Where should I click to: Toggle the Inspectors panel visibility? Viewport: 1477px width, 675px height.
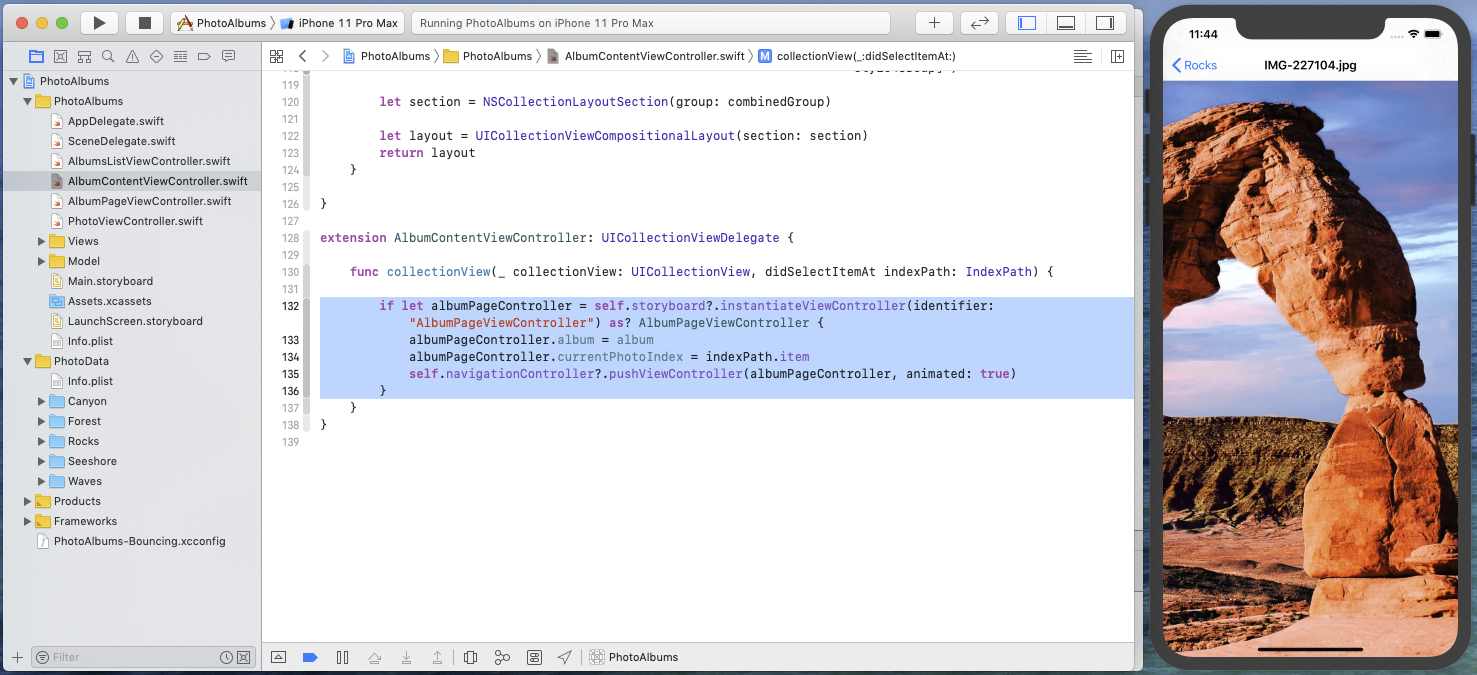click(1105, 23)
